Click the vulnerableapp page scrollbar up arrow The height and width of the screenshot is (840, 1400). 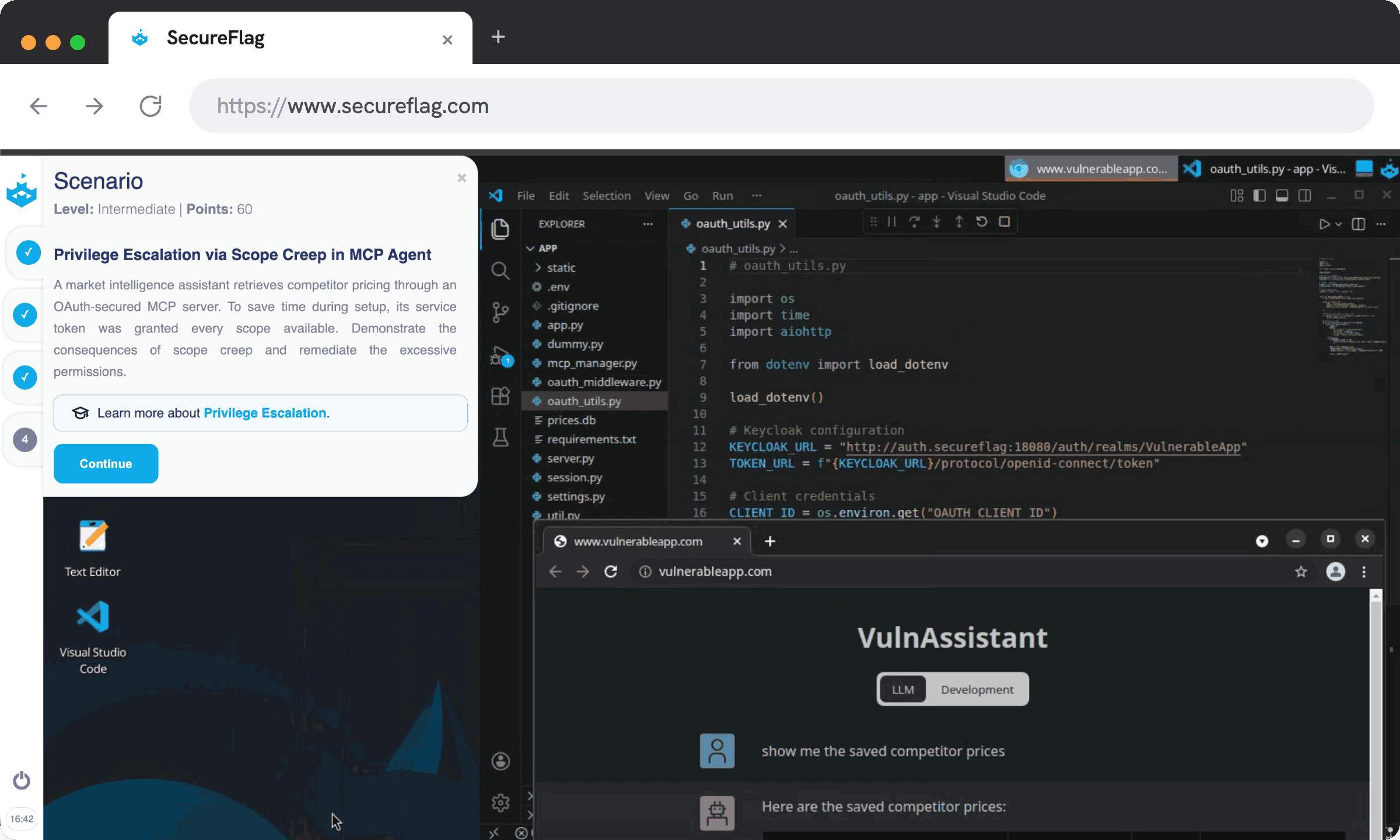tap(1376, 596)
